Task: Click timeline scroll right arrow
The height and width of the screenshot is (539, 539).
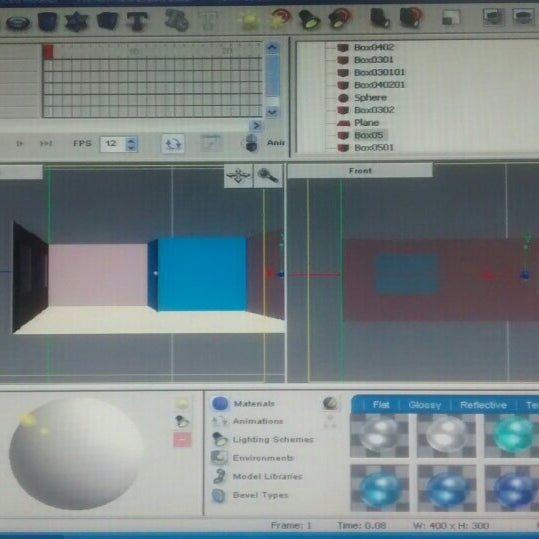Action: (256, 125)
